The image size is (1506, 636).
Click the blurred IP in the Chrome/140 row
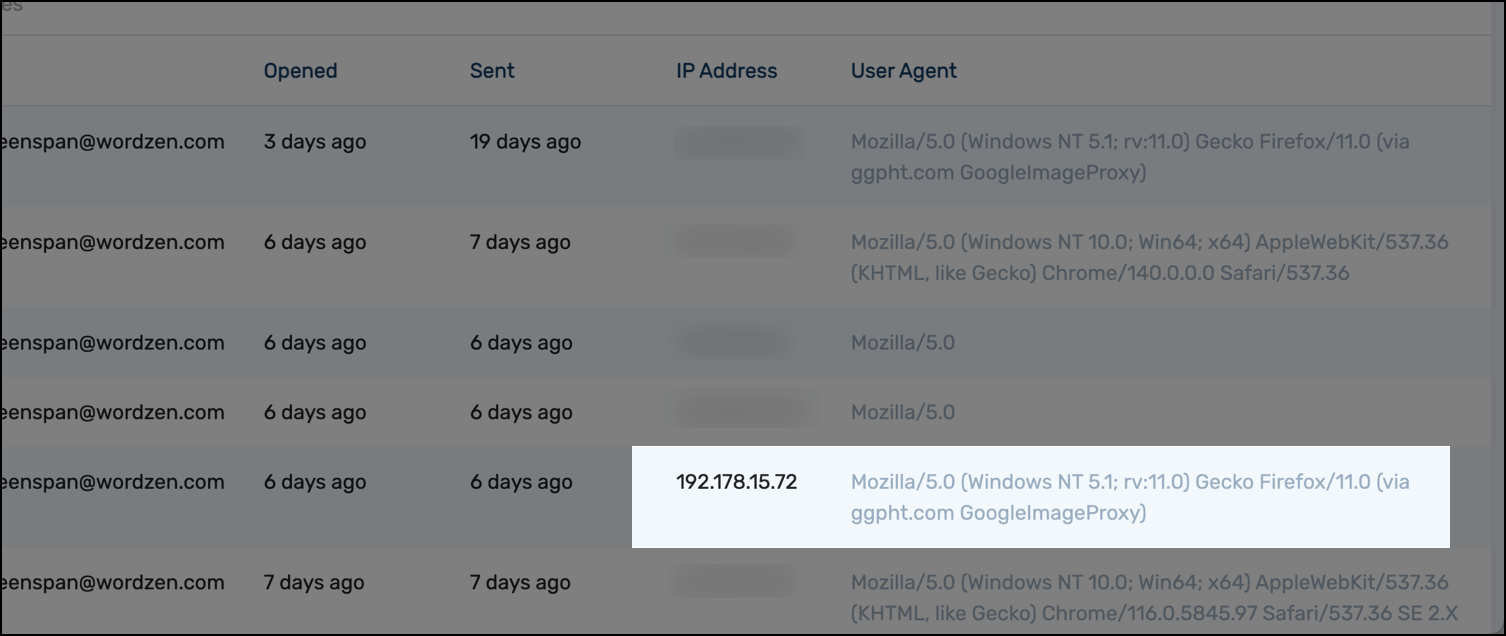pos(736,242)
